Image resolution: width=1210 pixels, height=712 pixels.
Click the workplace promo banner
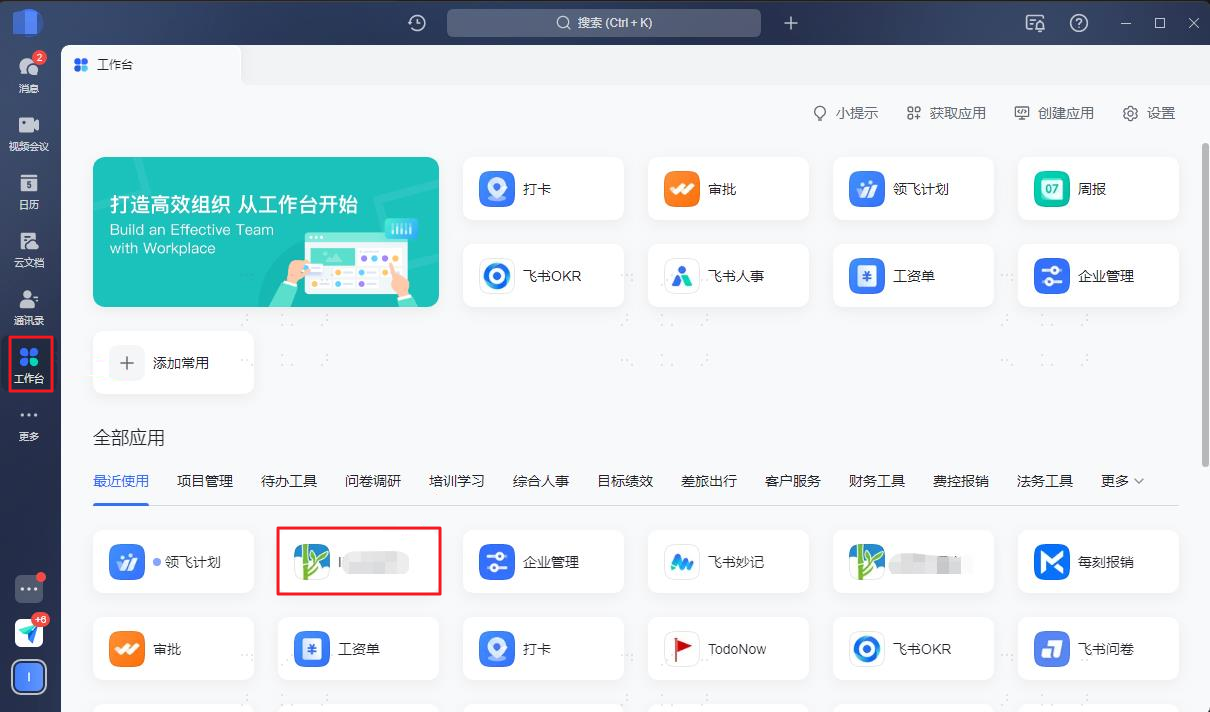pyautogui.click(x=266, y=232)
